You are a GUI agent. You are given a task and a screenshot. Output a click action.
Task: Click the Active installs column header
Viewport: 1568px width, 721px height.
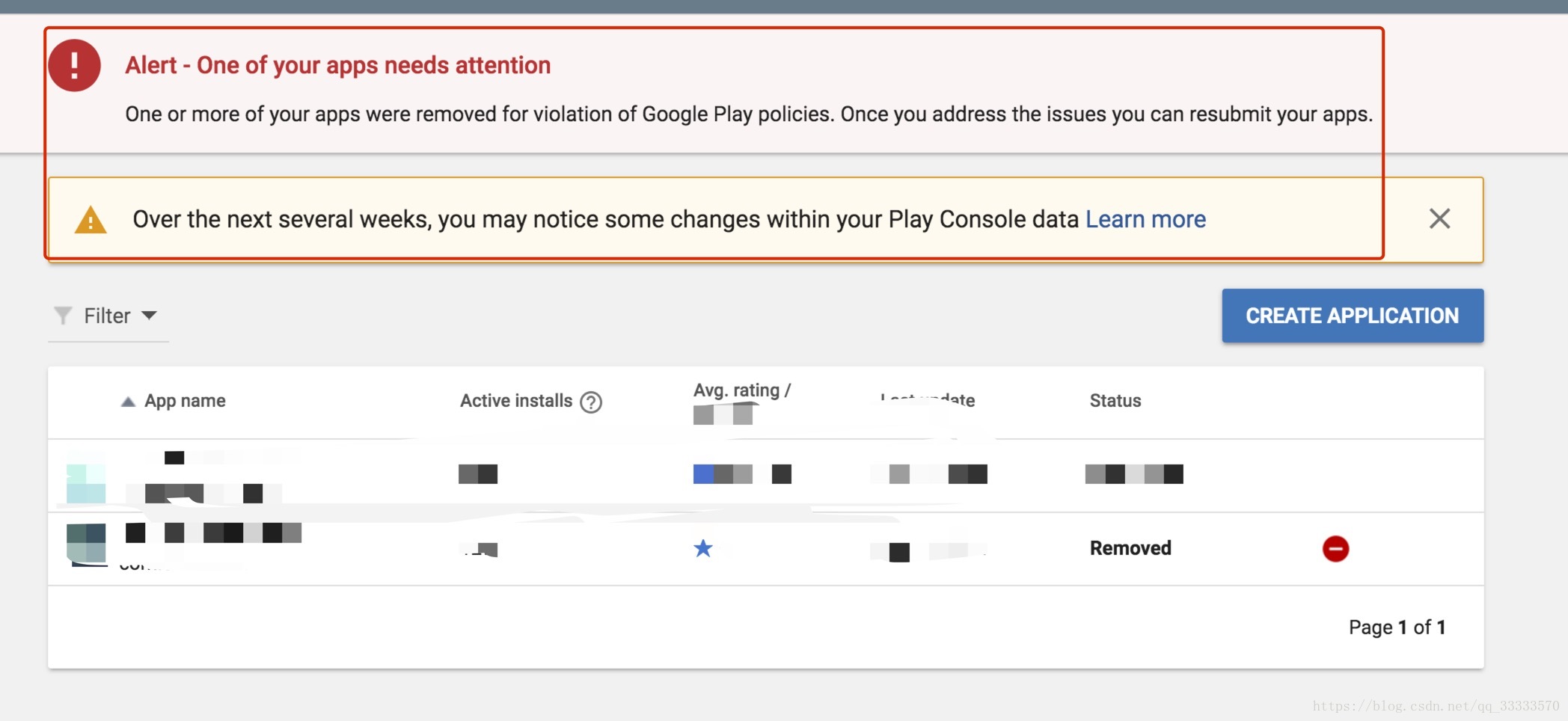click(x=516, y=401)
